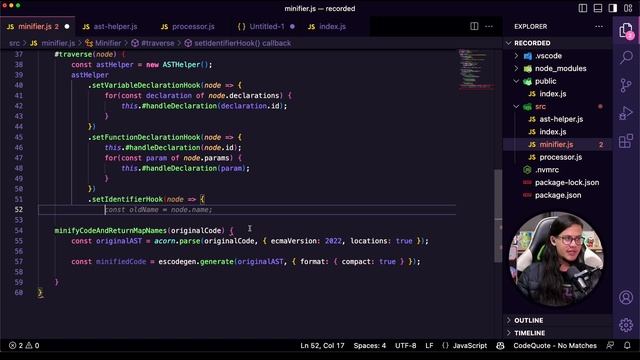The image size is (640, 360).
Task: Open editor More Actions menu
Action: [489, 27]
